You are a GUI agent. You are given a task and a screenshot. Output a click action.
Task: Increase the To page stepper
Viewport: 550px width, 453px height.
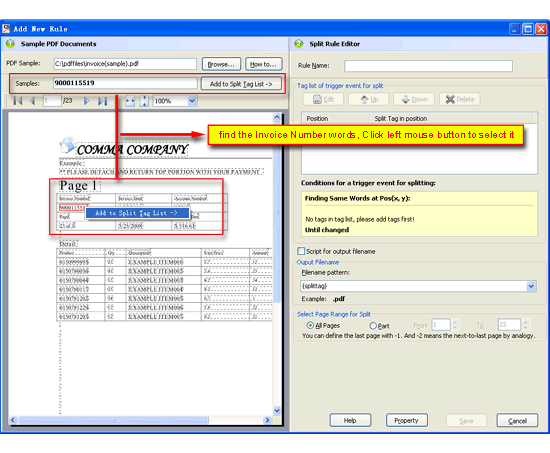pyautogui.click(x=525, y=322)
